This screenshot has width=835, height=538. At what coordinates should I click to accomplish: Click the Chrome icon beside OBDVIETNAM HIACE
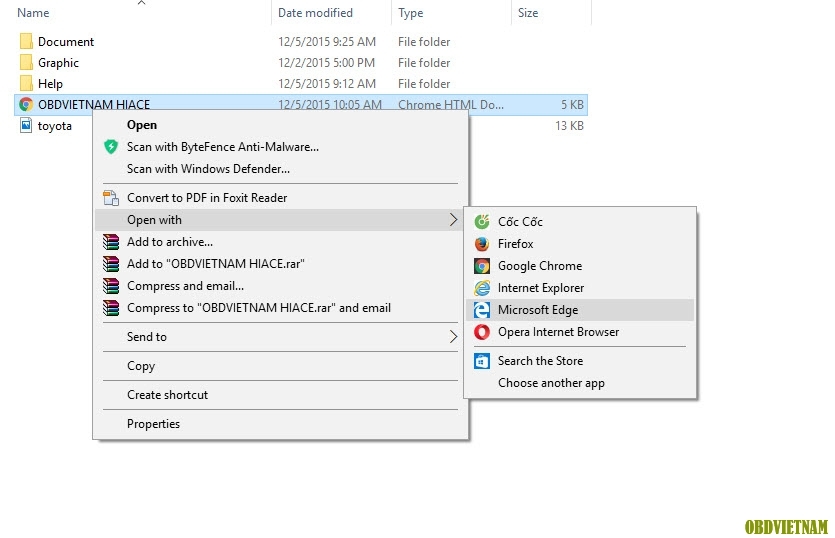click(26, 104)
